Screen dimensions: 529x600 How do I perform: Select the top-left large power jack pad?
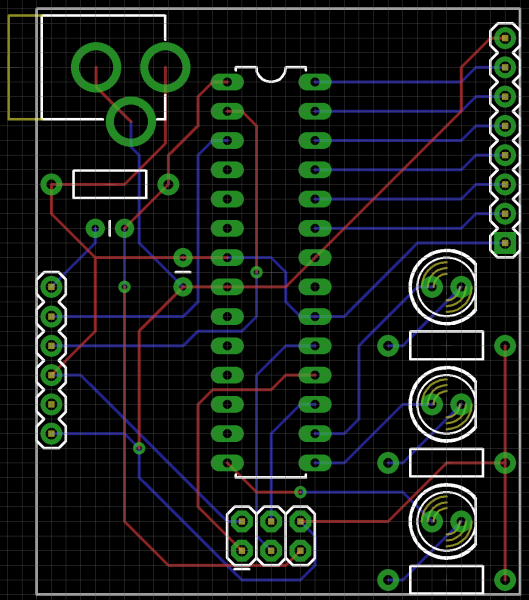point(96,67)
